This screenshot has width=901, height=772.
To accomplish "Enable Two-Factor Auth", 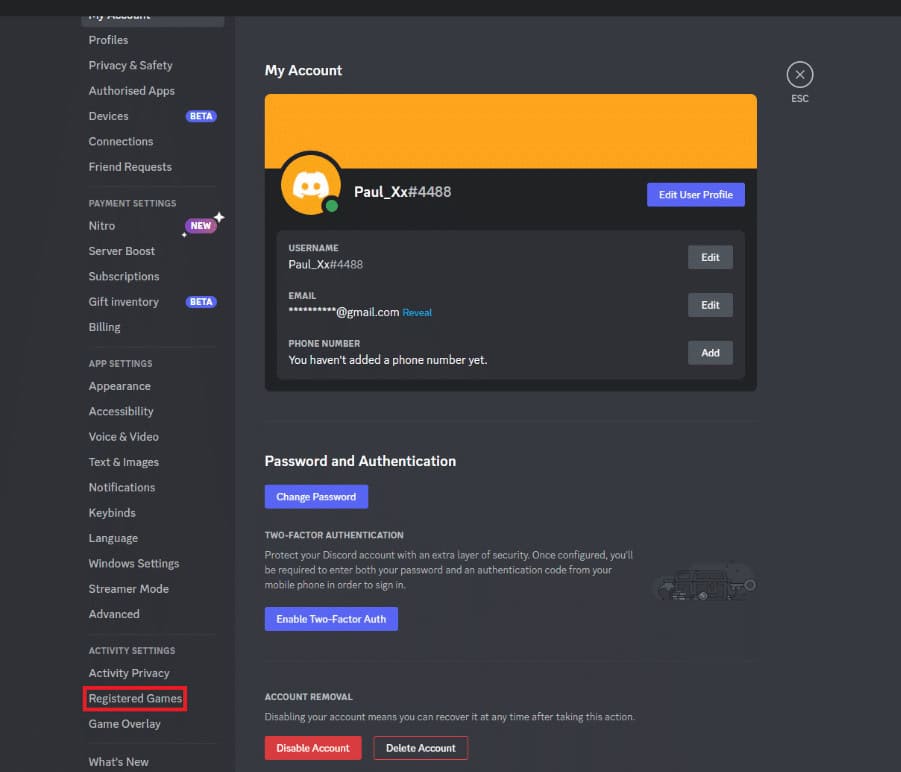I will click(331, 619).
